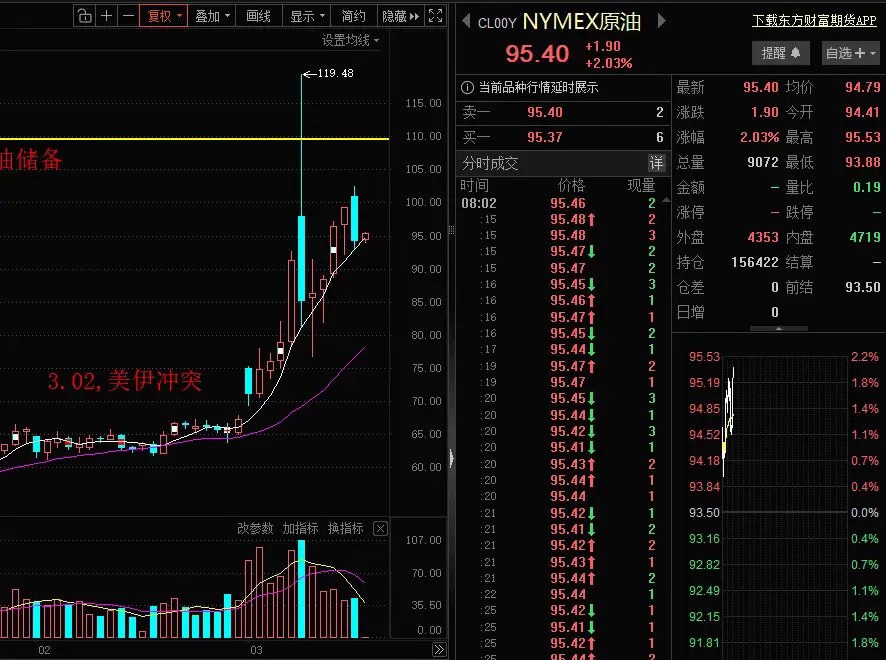Click the 03 month marker on time axis
Viewport: 886px width, 660px height.
pyautogui.click(x=257, y=650)
